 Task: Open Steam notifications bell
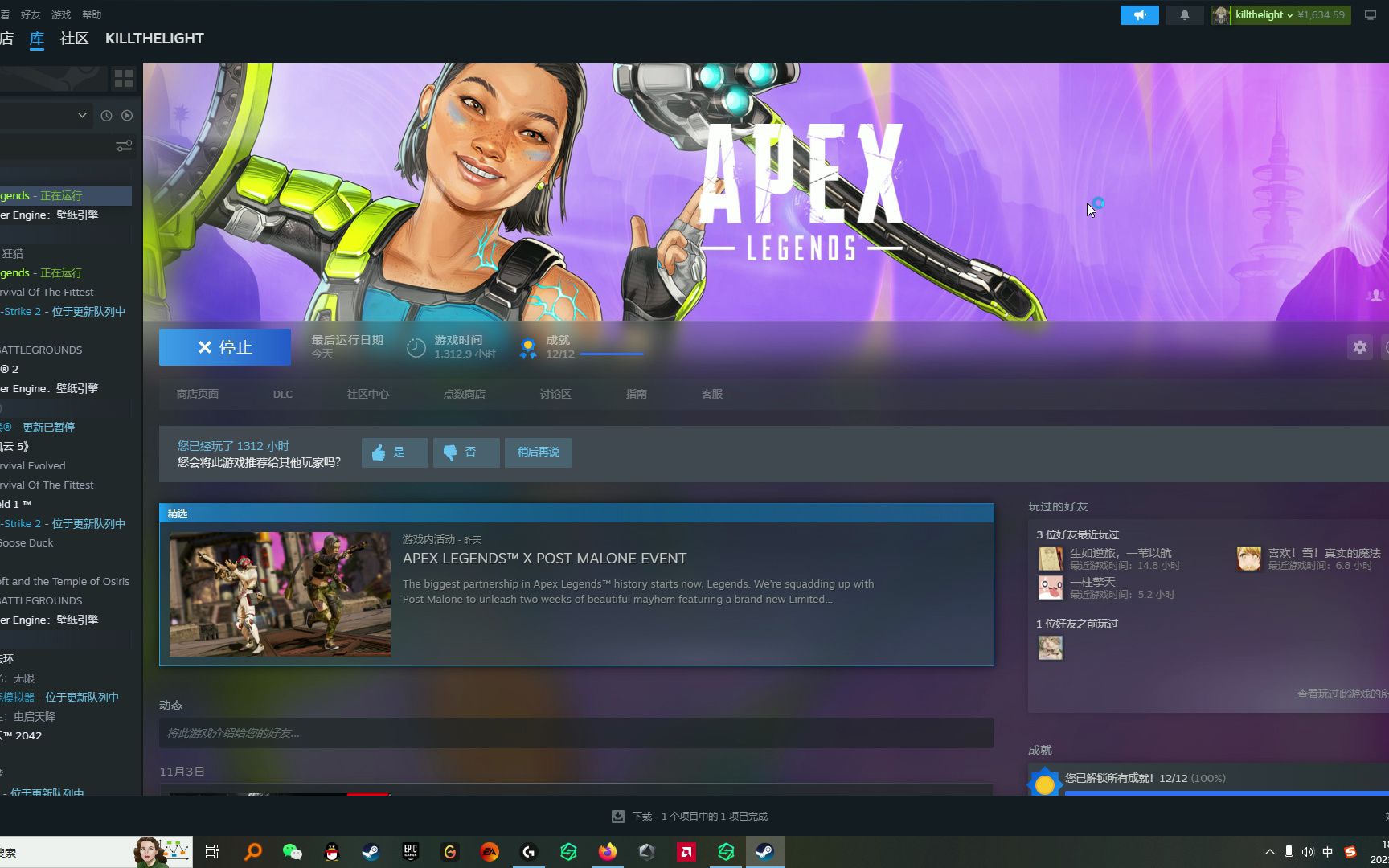click(1184, 14)
